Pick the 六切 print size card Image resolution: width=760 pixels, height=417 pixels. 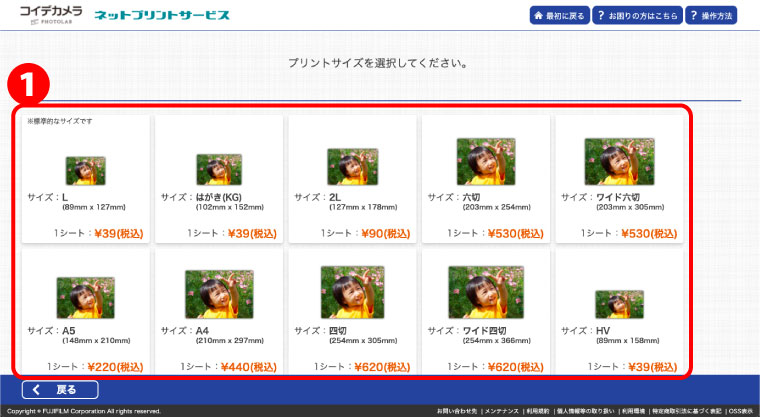click(485, 160)
